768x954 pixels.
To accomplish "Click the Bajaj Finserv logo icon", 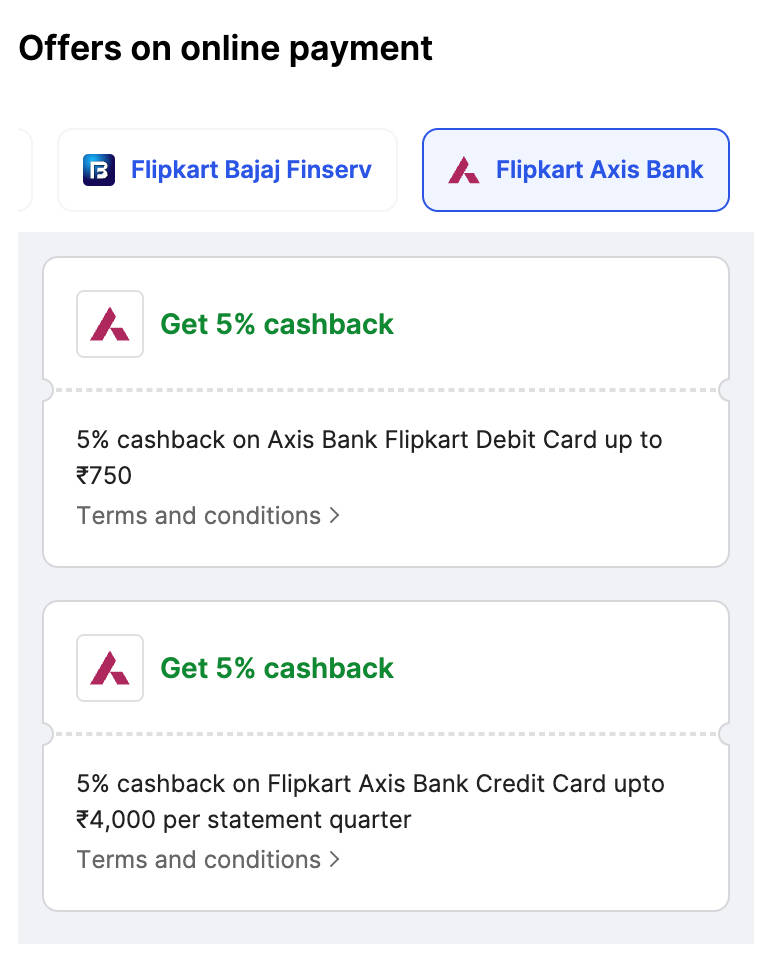I will click(x=99, y=170).
